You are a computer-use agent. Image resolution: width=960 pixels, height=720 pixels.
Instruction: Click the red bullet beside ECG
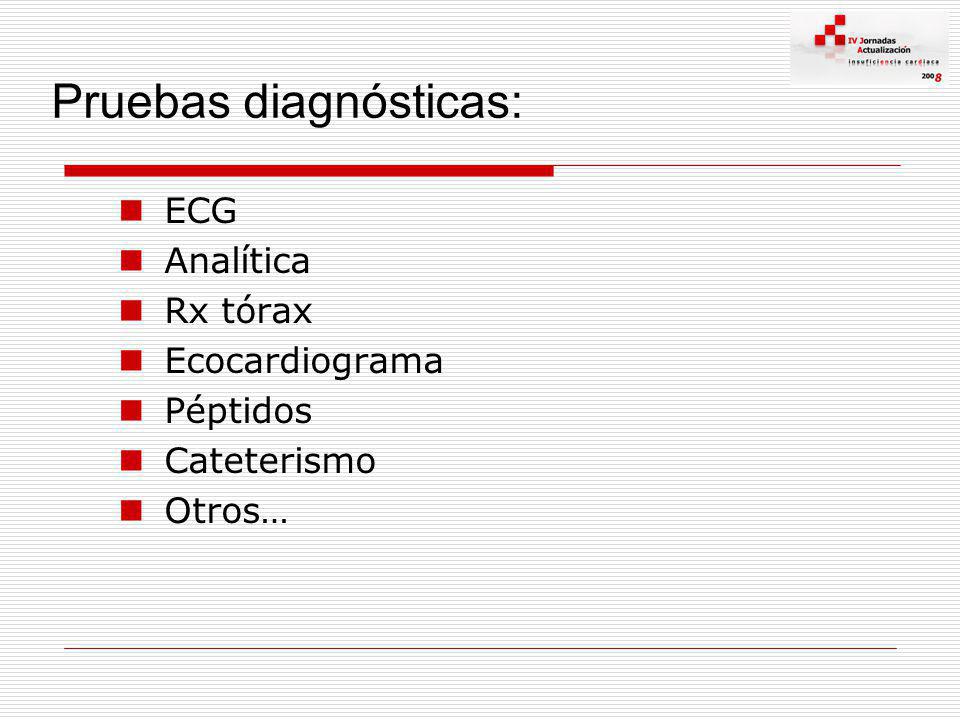click(x=131, y=210)
